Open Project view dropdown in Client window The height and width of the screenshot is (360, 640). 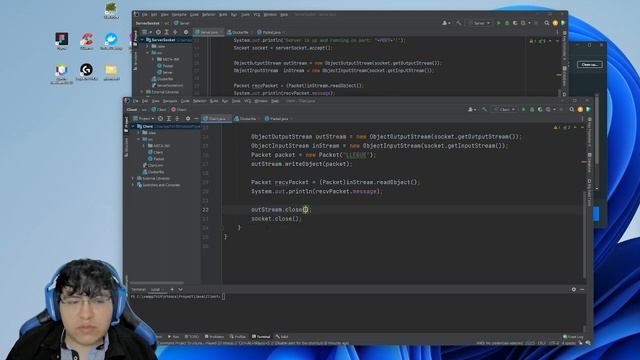[x=145, y=118]
